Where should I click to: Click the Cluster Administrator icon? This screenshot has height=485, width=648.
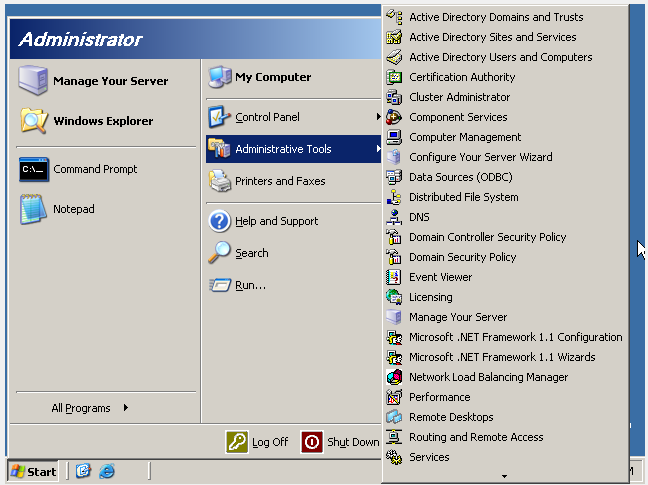coord(394,97)
